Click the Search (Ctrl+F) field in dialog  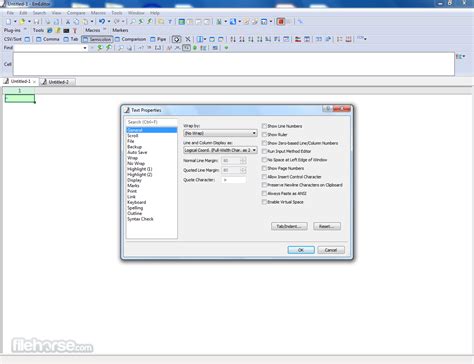(152, 122)
